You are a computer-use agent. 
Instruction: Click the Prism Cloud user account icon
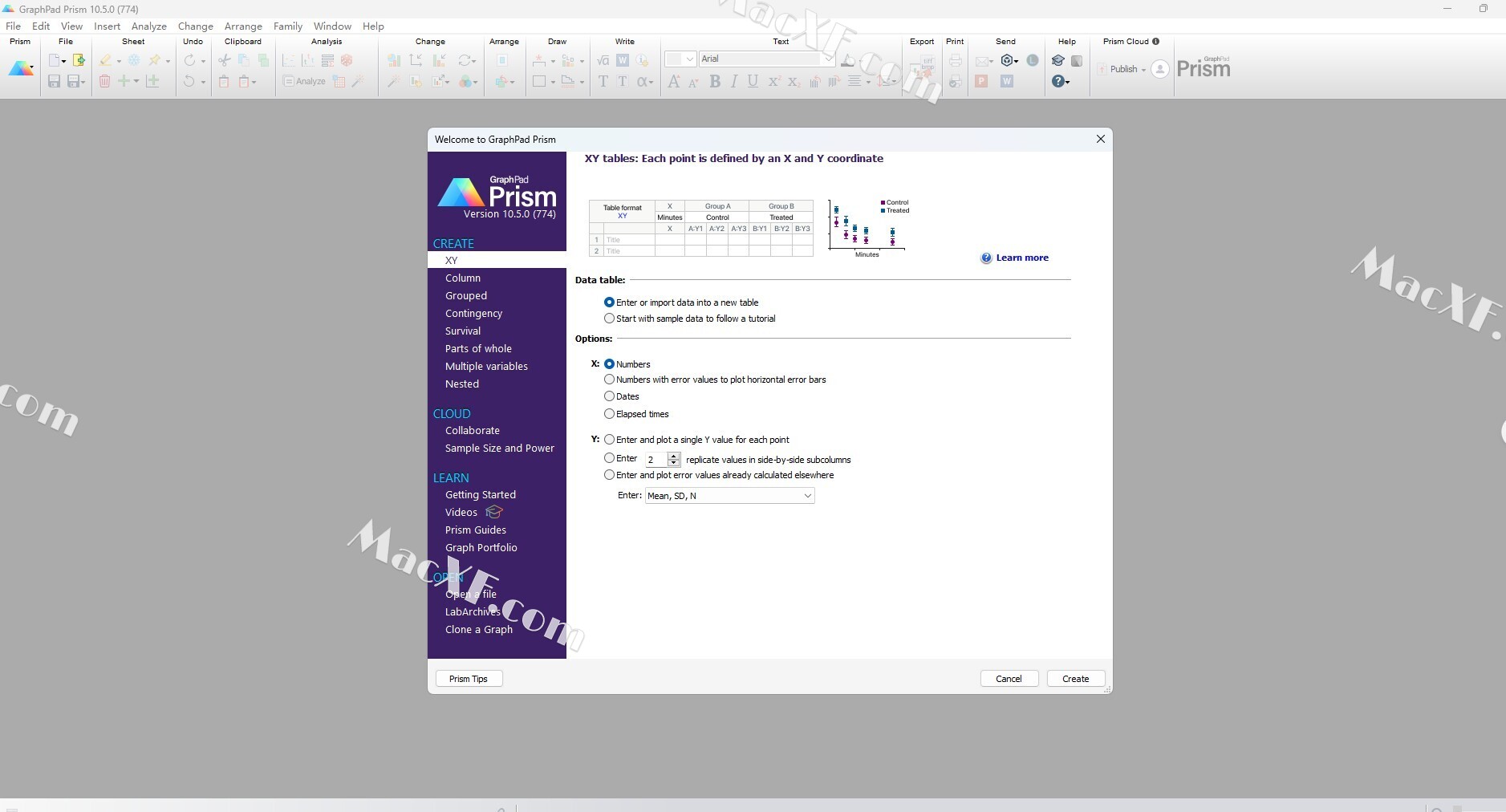pos(1159,69)
